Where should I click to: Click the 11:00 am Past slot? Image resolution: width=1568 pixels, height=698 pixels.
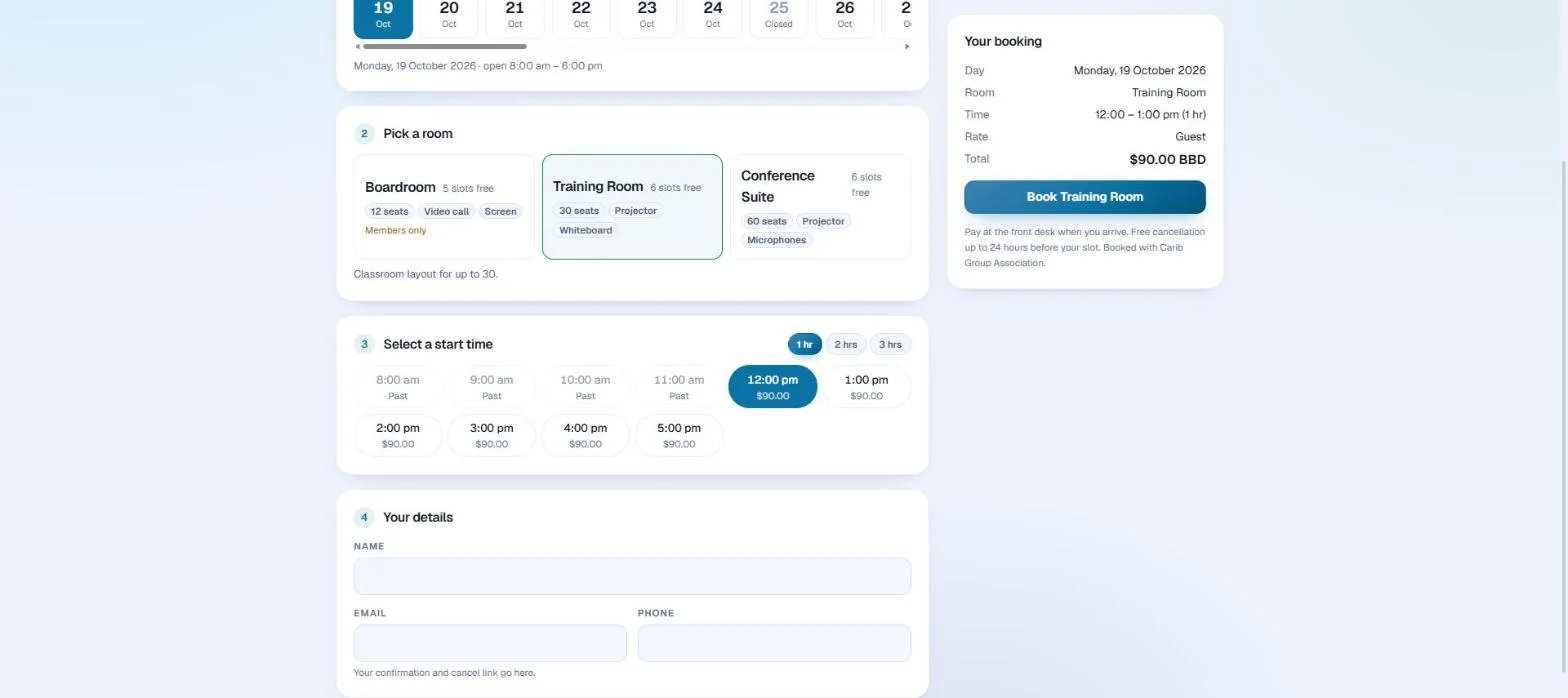pyautogui.click(x=679, y=387)
